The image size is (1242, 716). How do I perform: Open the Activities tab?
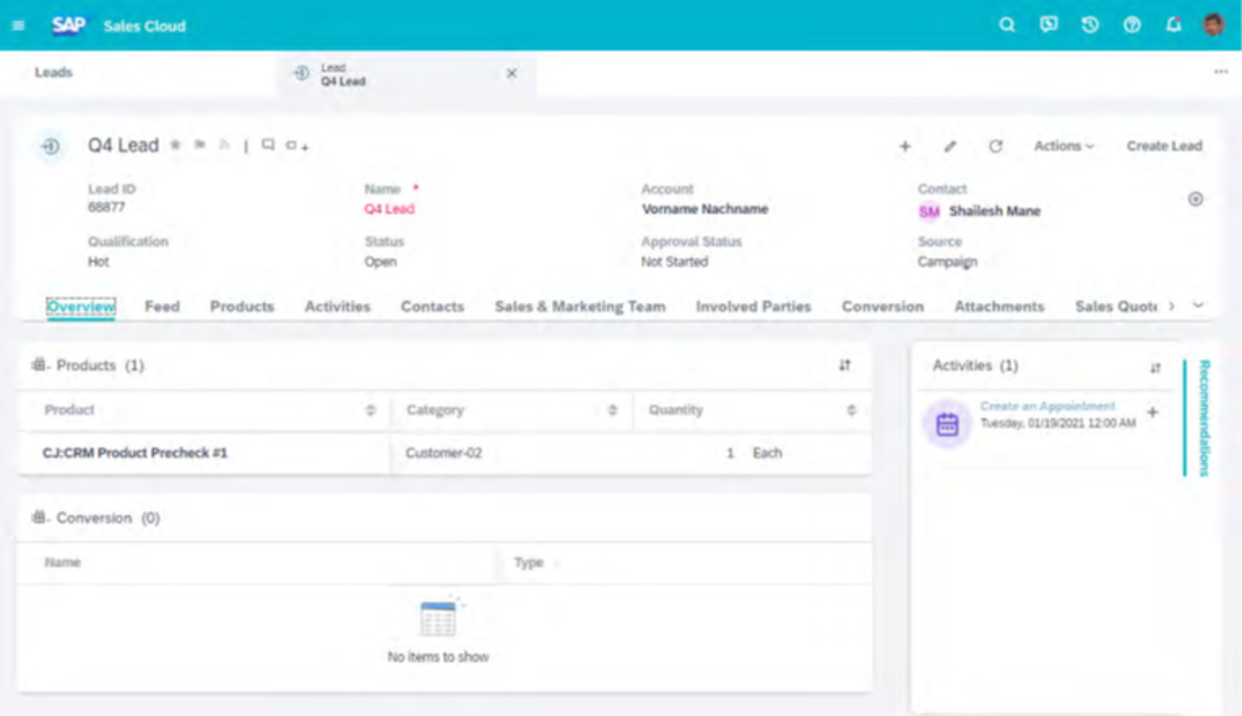(x=337, y=307)
